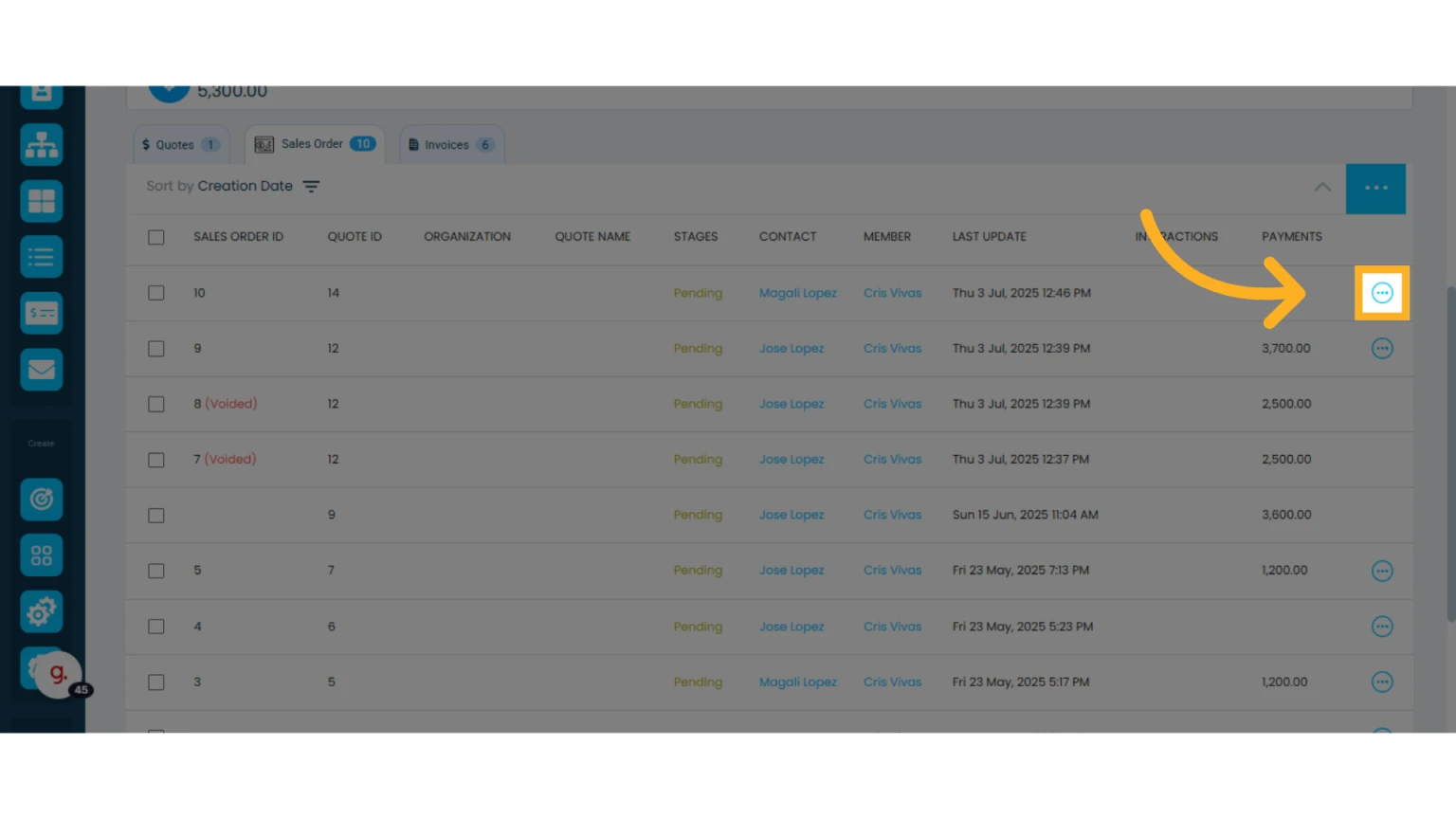Open the red 'g' assistant badge
Viewport: 1456px width, 819px height.
tap(59, 674)
